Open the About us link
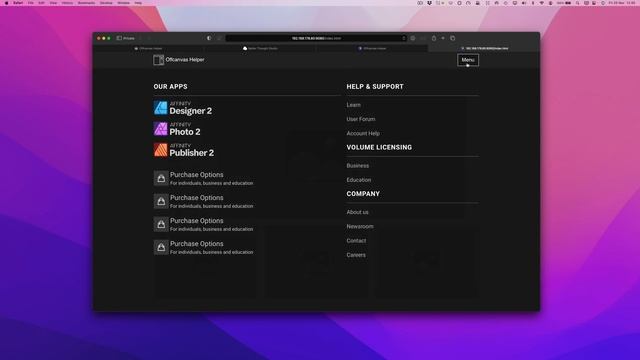 click(358, 212)
